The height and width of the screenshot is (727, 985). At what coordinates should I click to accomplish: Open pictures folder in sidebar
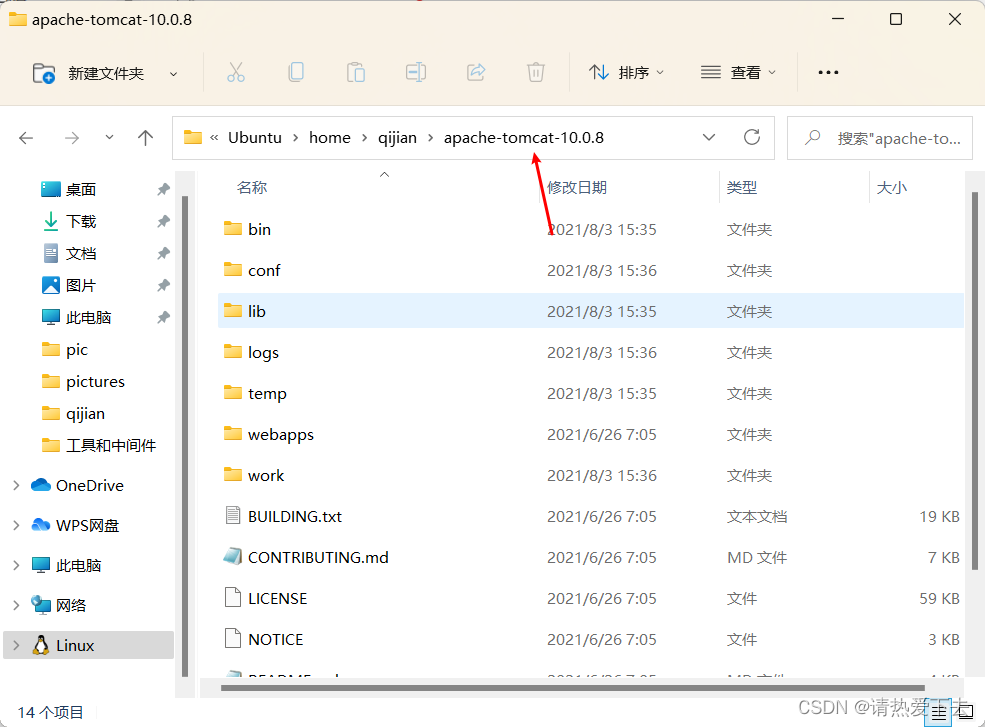pos(95,381)
